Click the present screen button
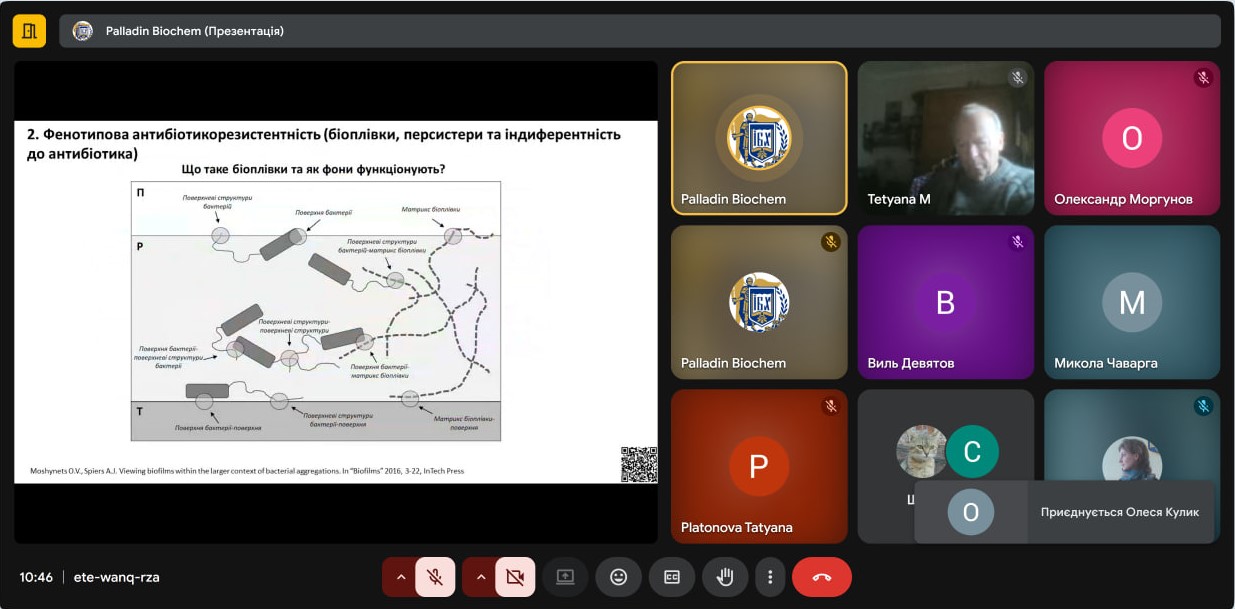This screenshot has height=609, width=1235. click(565, 577)
